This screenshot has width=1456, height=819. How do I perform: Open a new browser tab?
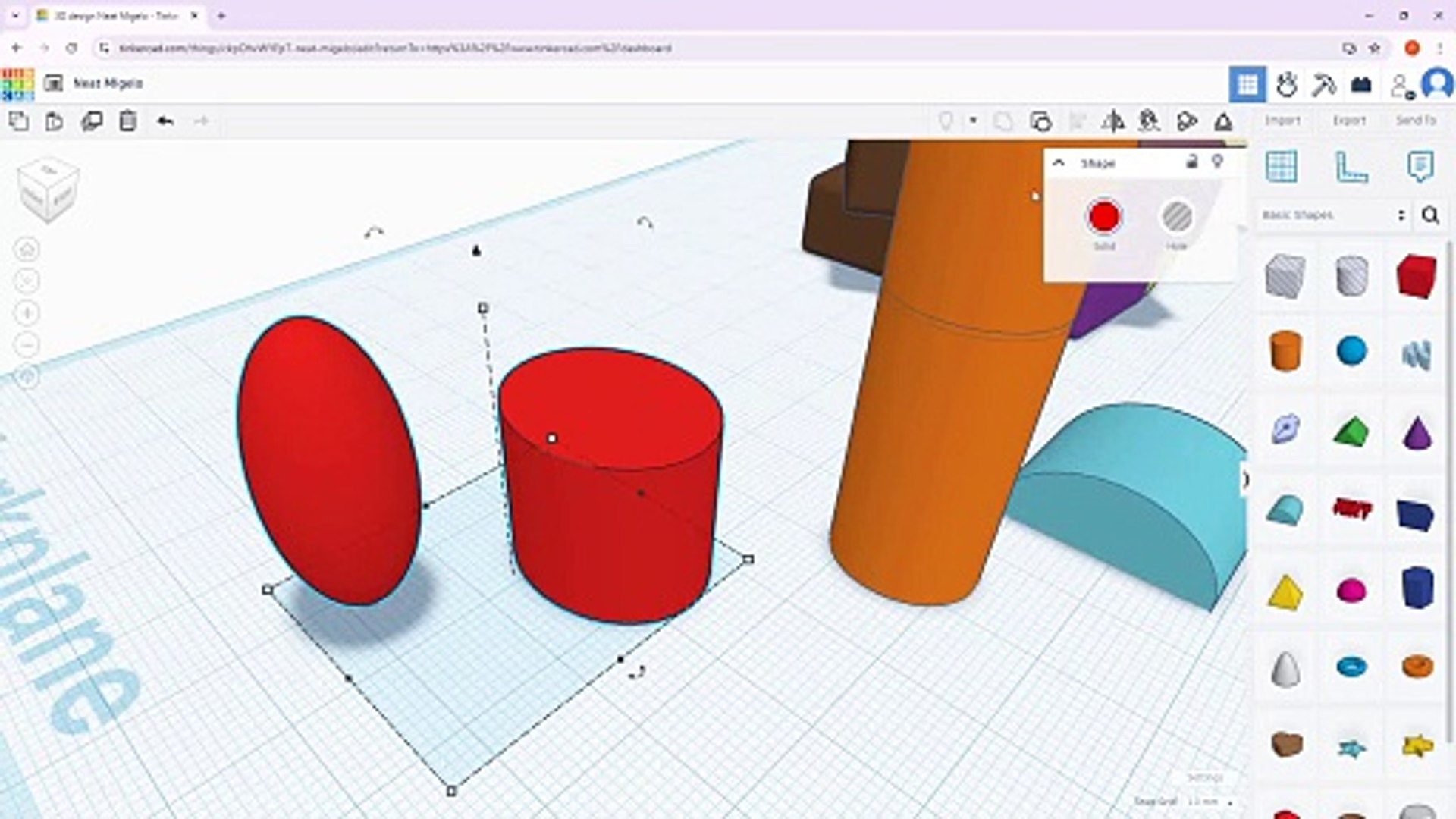click(x=221, y=15)
